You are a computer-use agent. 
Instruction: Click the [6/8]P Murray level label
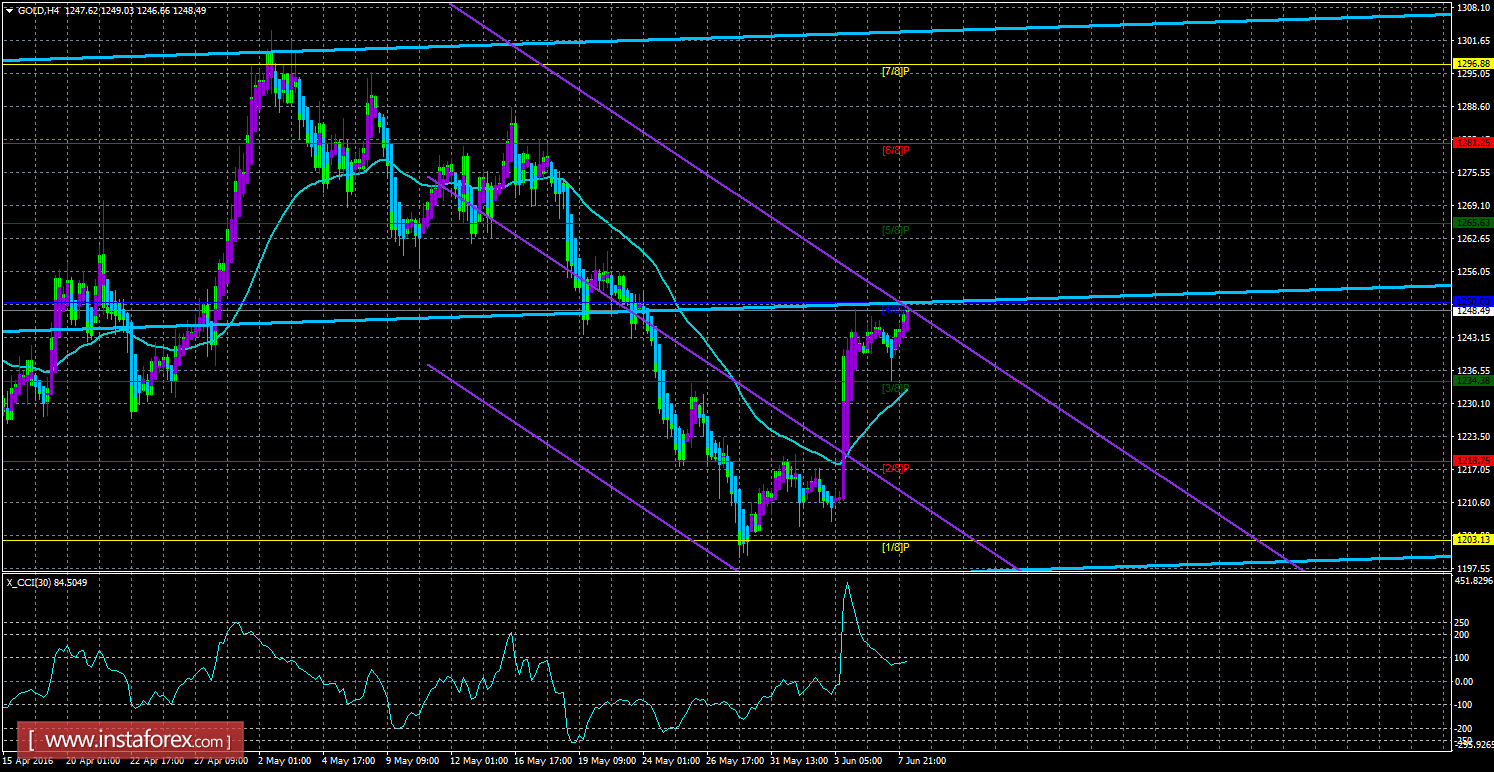pyautogui.click(x=895, y=150)
